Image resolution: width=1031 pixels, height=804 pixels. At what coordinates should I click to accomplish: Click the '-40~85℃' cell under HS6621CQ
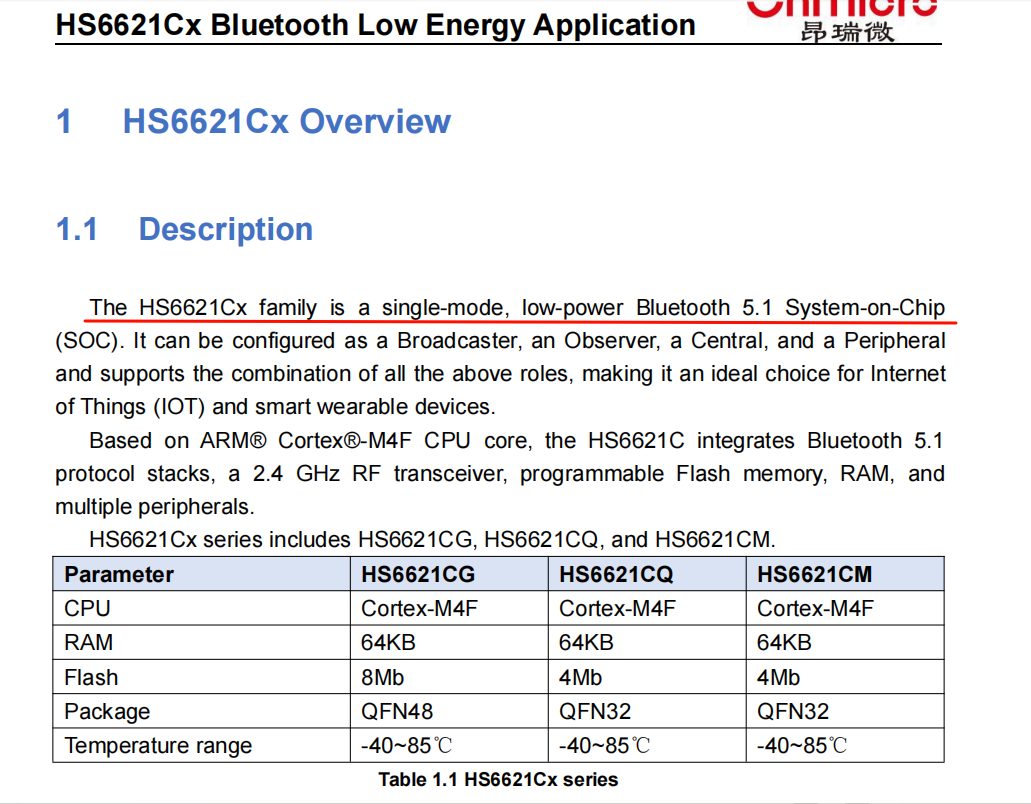(x=647, y=745)
